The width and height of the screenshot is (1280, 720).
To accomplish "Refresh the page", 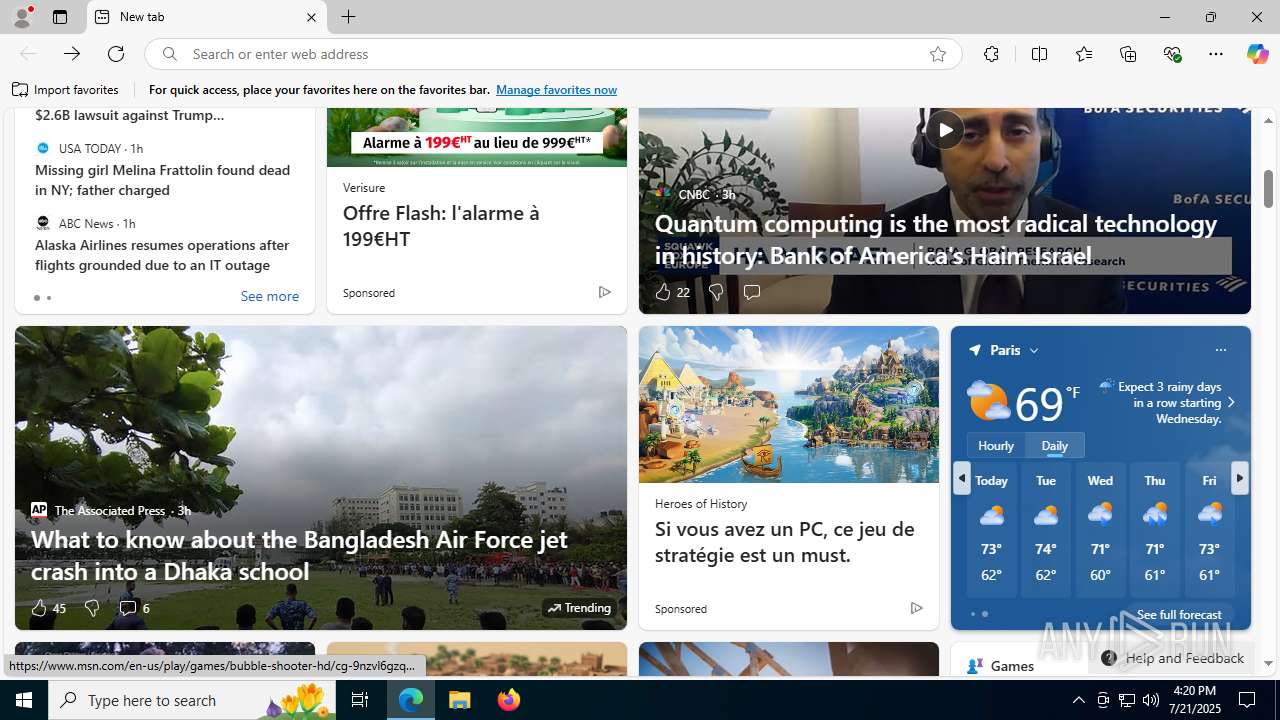I will pos(116,54).
